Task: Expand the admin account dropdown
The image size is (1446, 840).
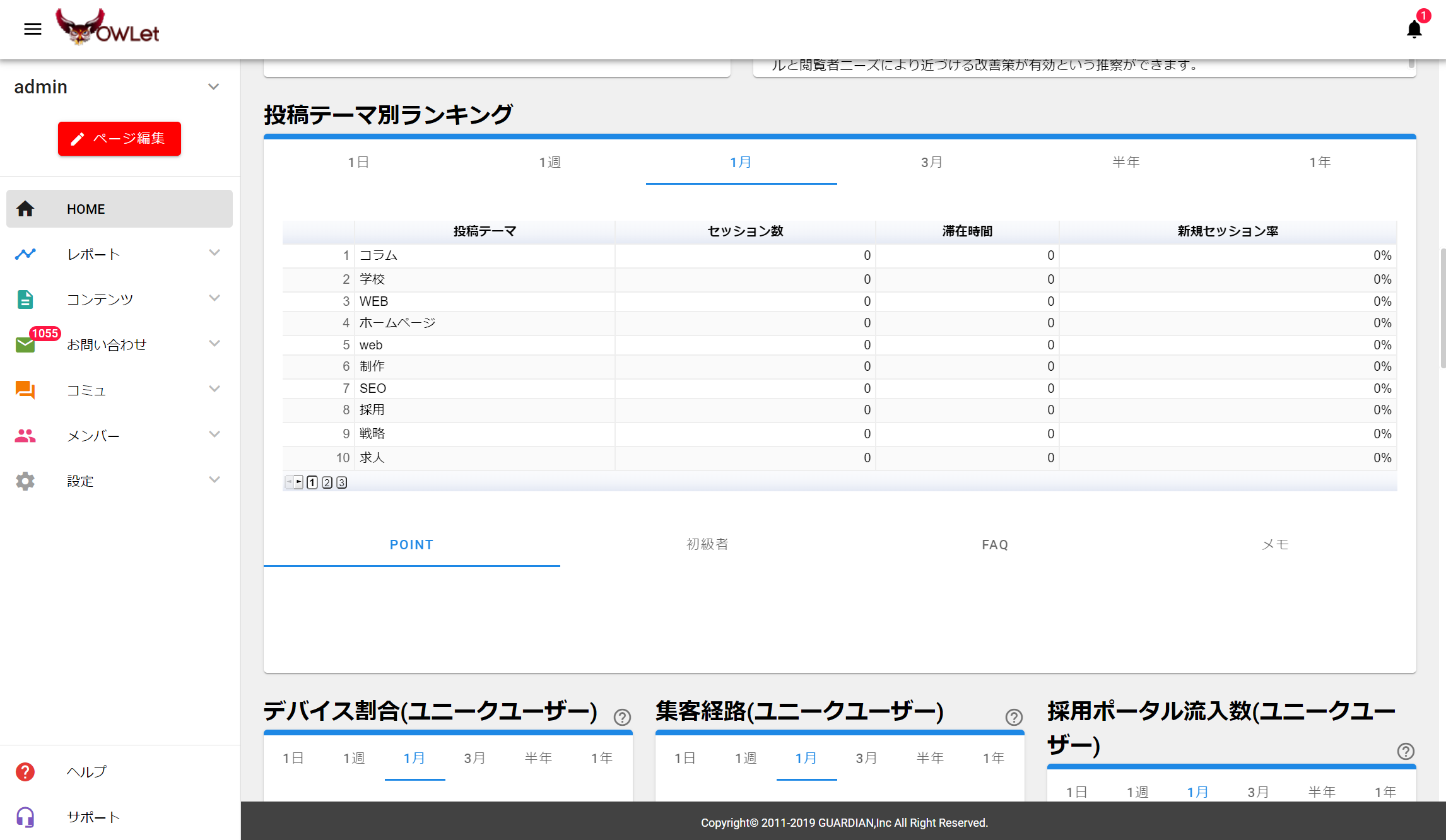Action: click(214, 87)
